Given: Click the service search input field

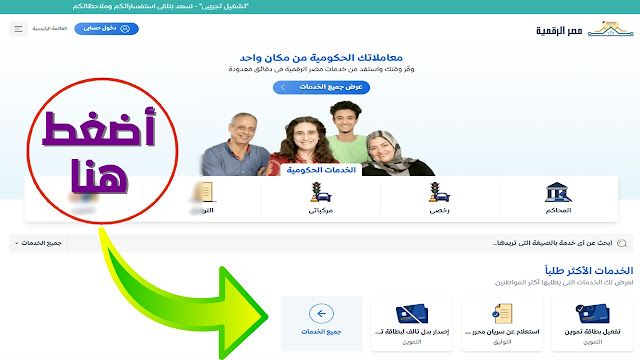Looking at the screenshot, I should (350, 243).
